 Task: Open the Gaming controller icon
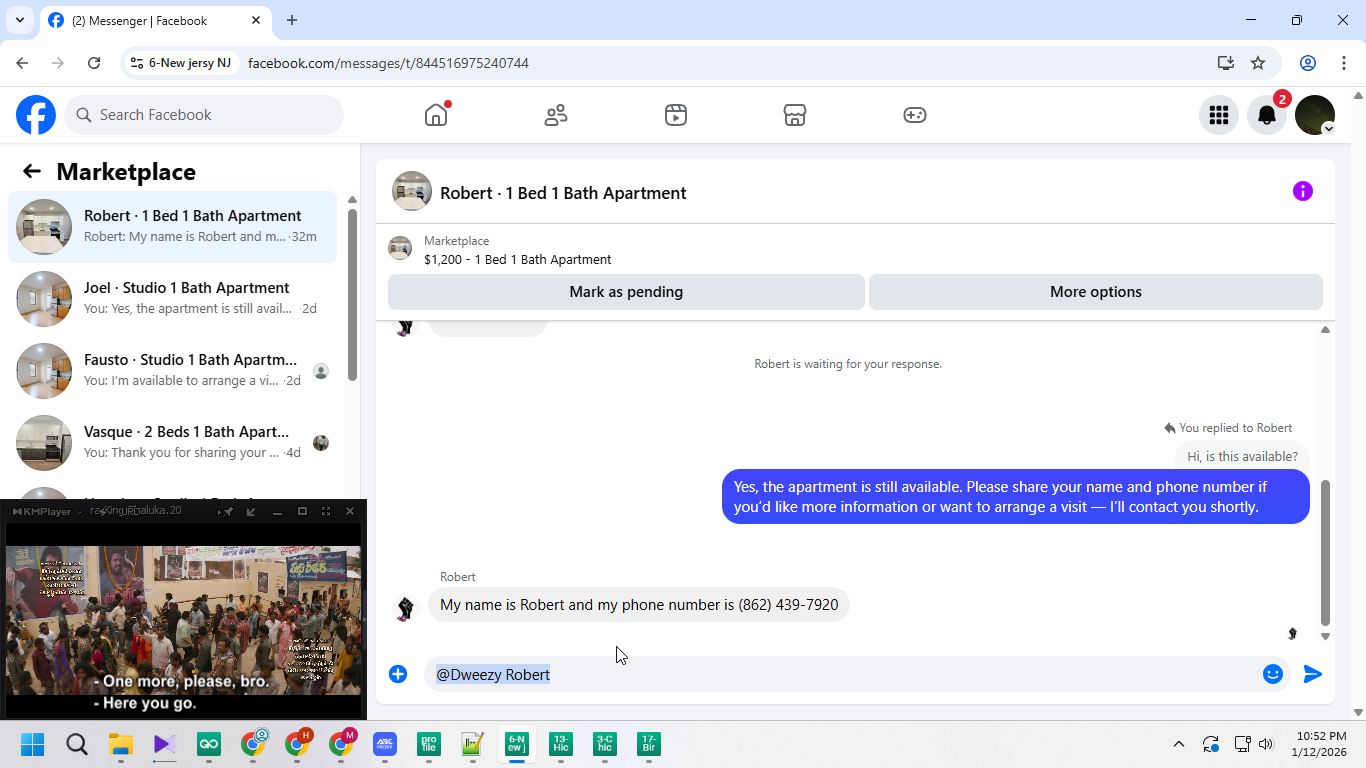click(x=915, y=115)
